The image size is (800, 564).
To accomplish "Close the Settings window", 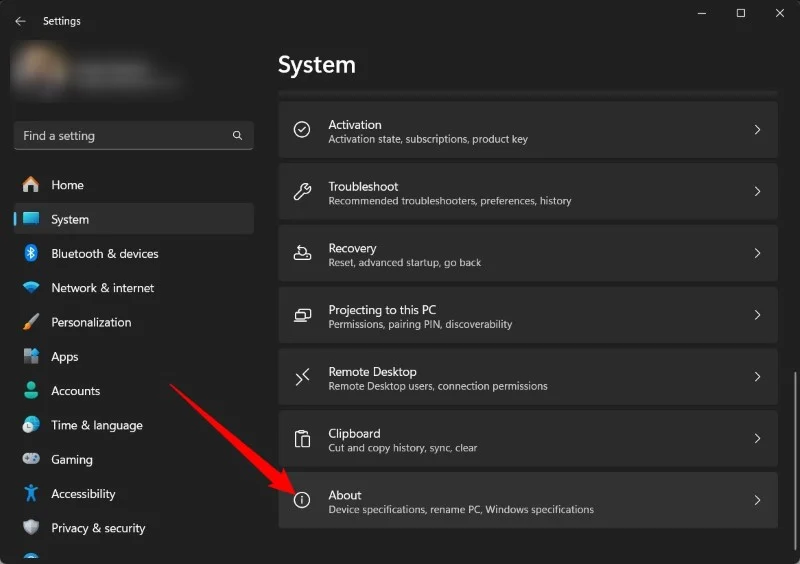I will [x=780, y=13].
